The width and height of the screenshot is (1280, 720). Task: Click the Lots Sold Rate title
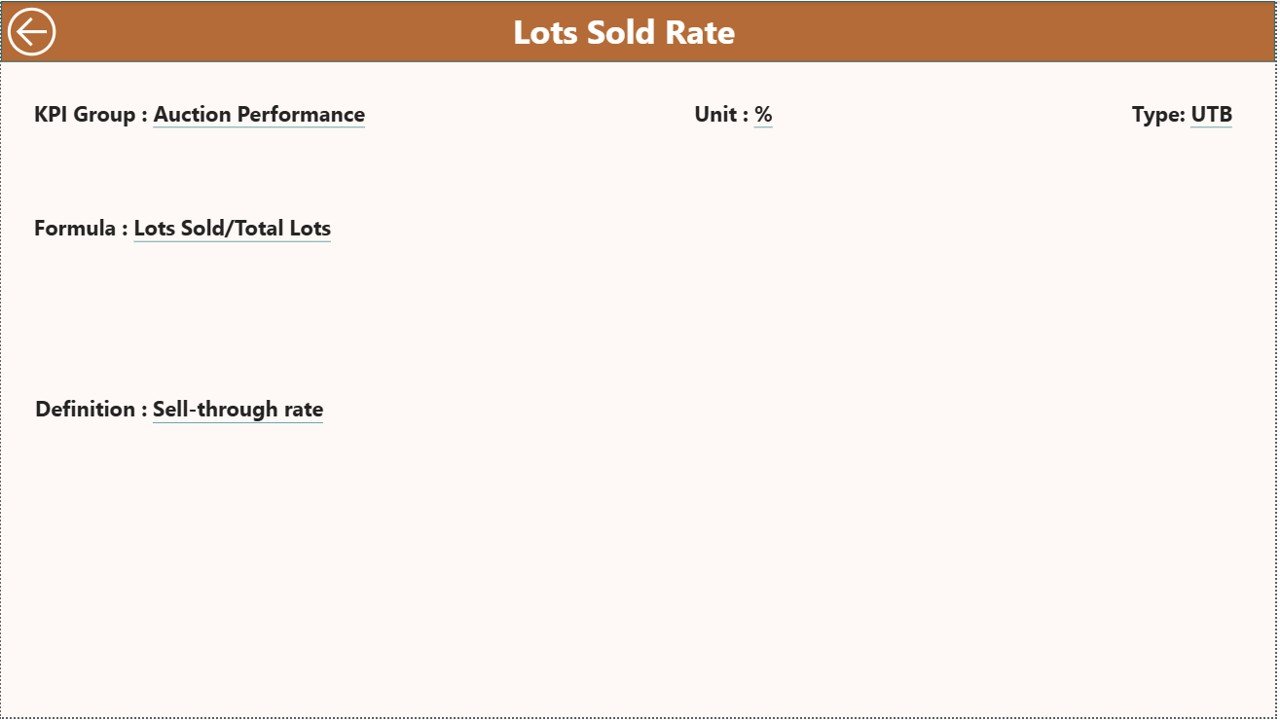[x=624, y=31]
